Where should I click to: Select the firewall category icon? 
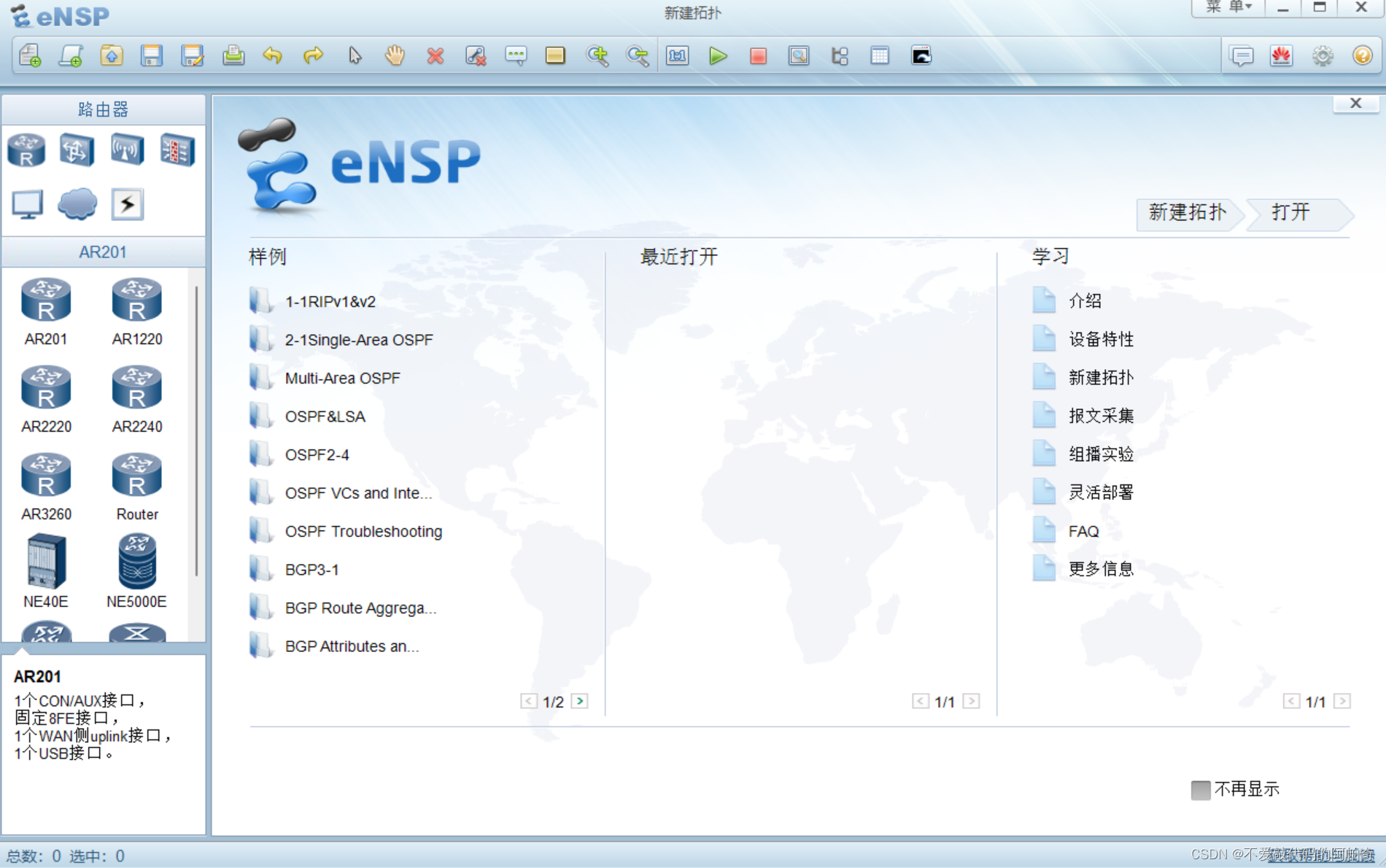click(177, 150)
